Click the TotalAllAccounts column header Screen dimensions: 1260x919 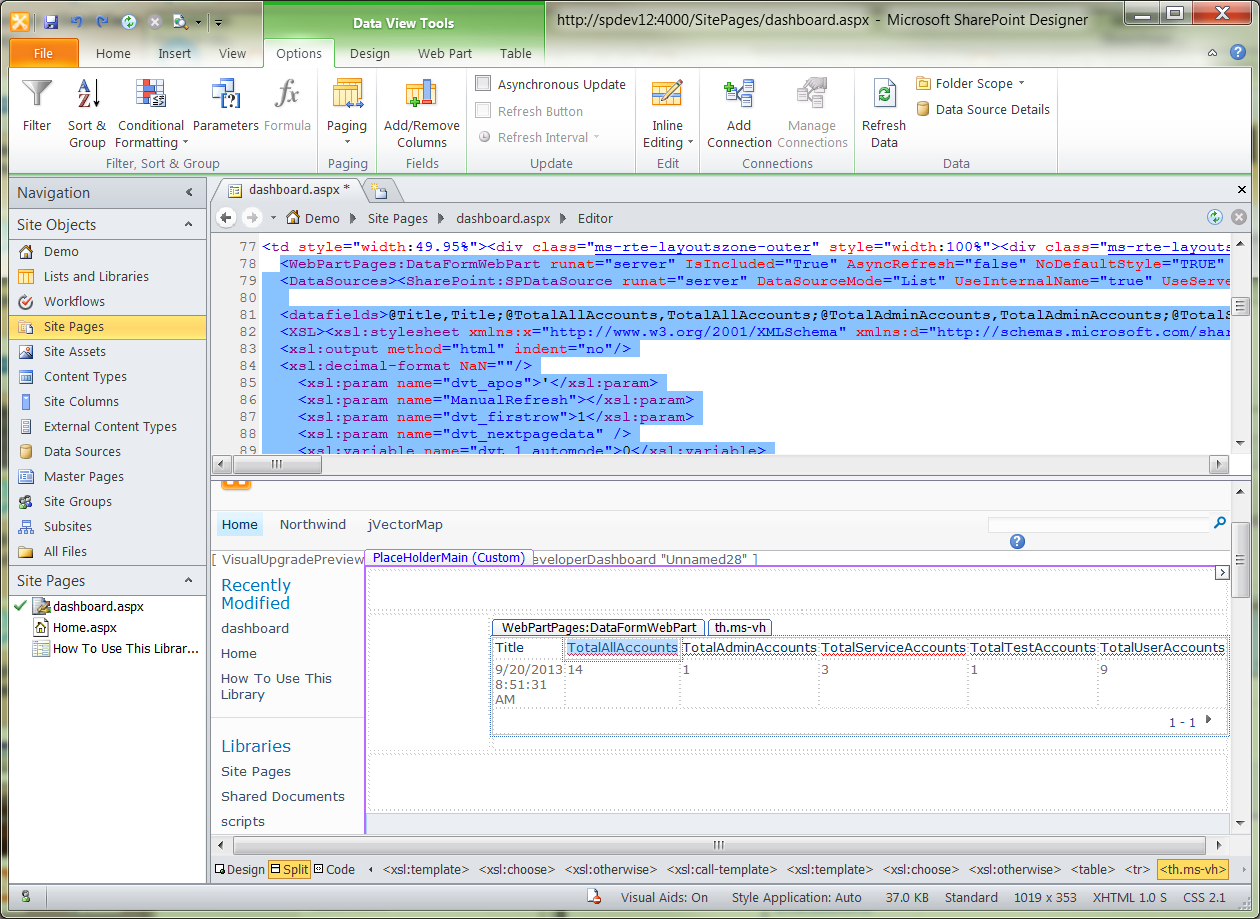point(622,647)
